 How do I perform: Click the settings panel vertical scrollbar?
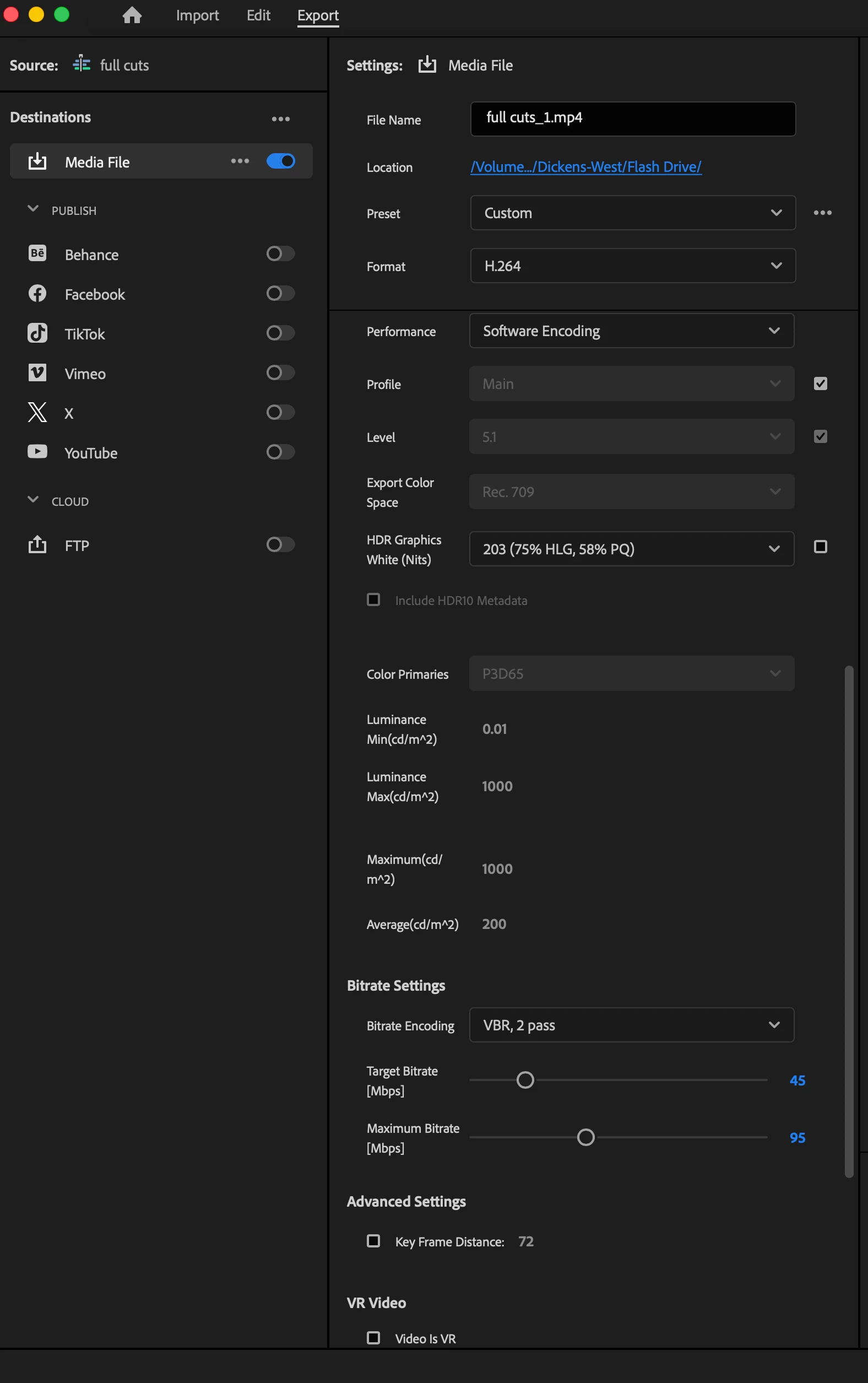tap(849, 922)
